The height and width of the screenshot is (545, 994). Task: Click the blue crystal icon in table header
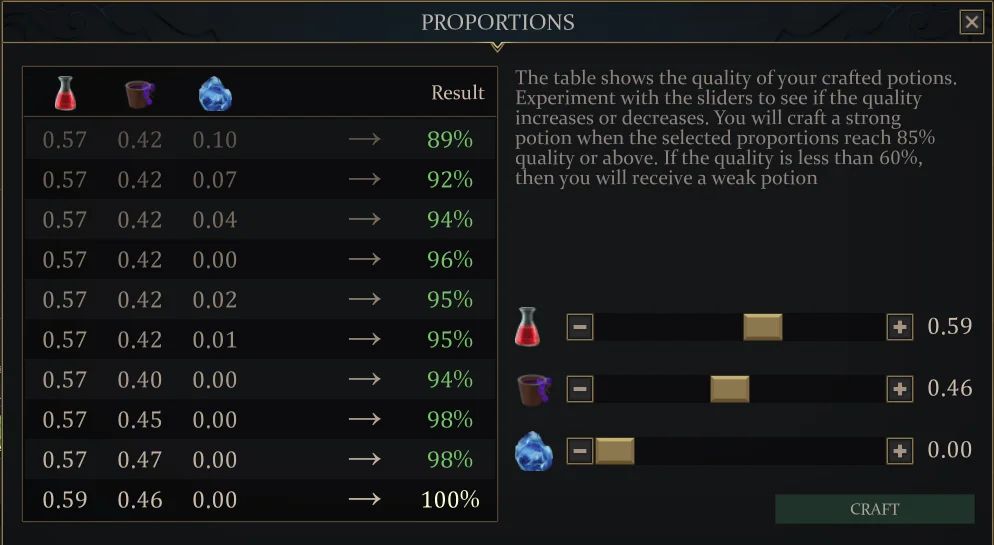pos(215,94)
